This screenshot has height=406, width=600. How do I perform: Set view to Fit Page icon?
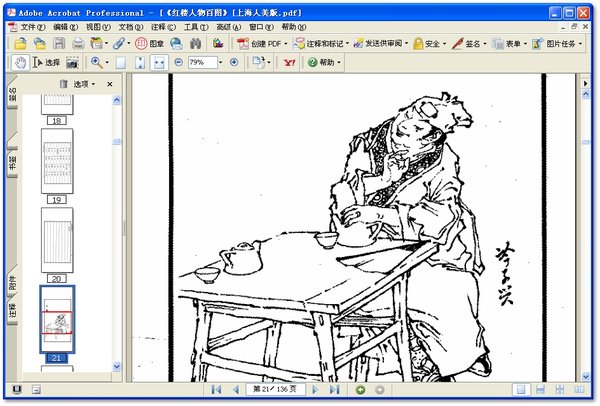click(140, 63)
